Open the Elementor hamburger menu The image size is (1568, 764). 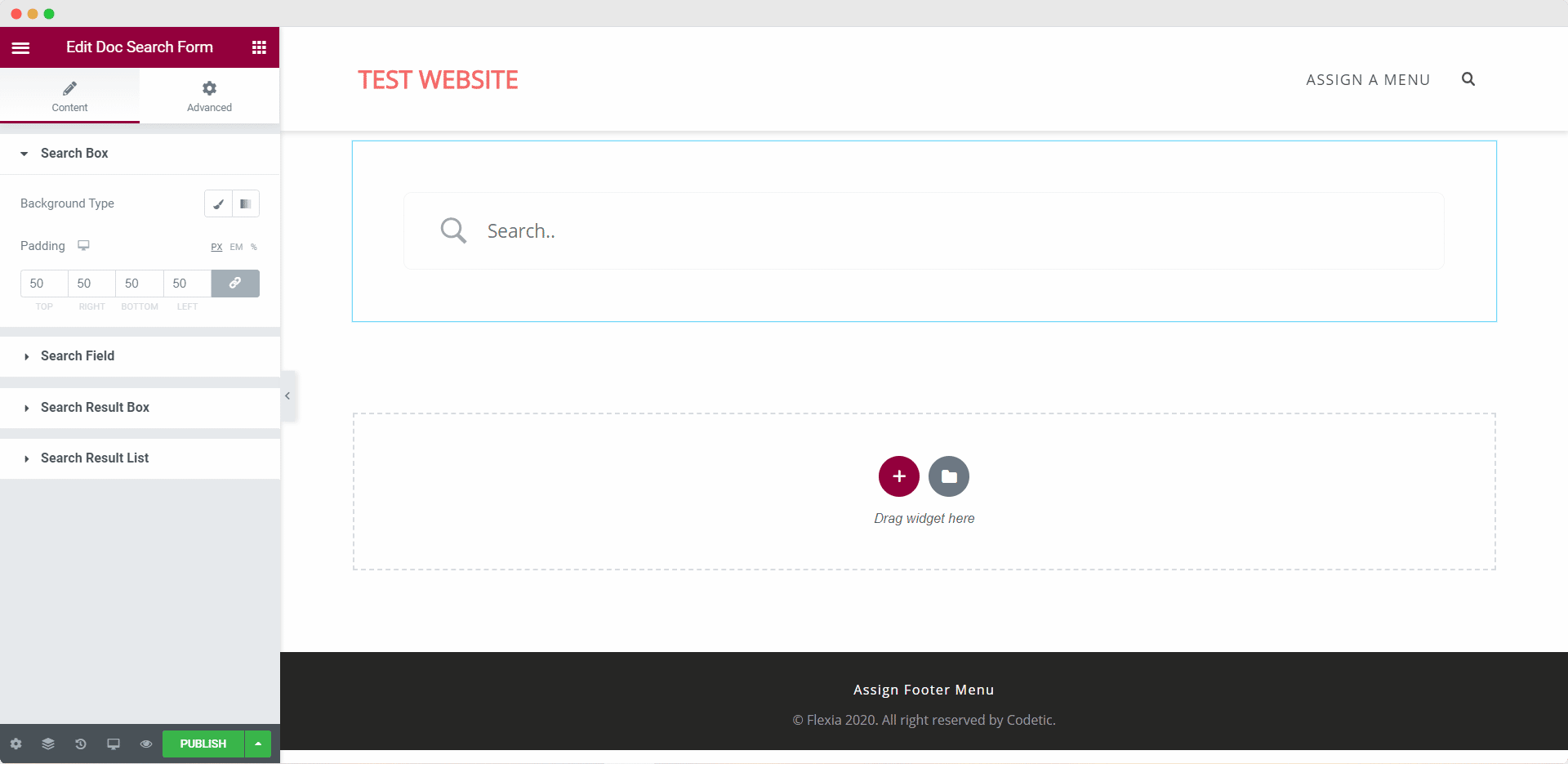point(21,47)
